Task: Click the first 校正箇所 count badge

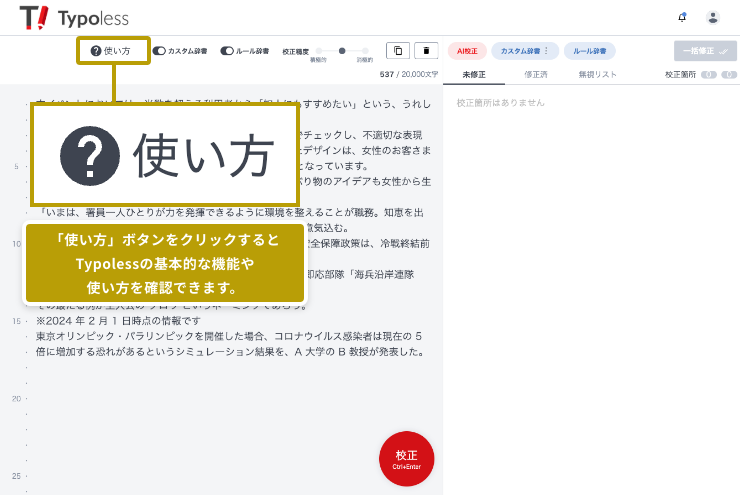Action: point(708,75)
